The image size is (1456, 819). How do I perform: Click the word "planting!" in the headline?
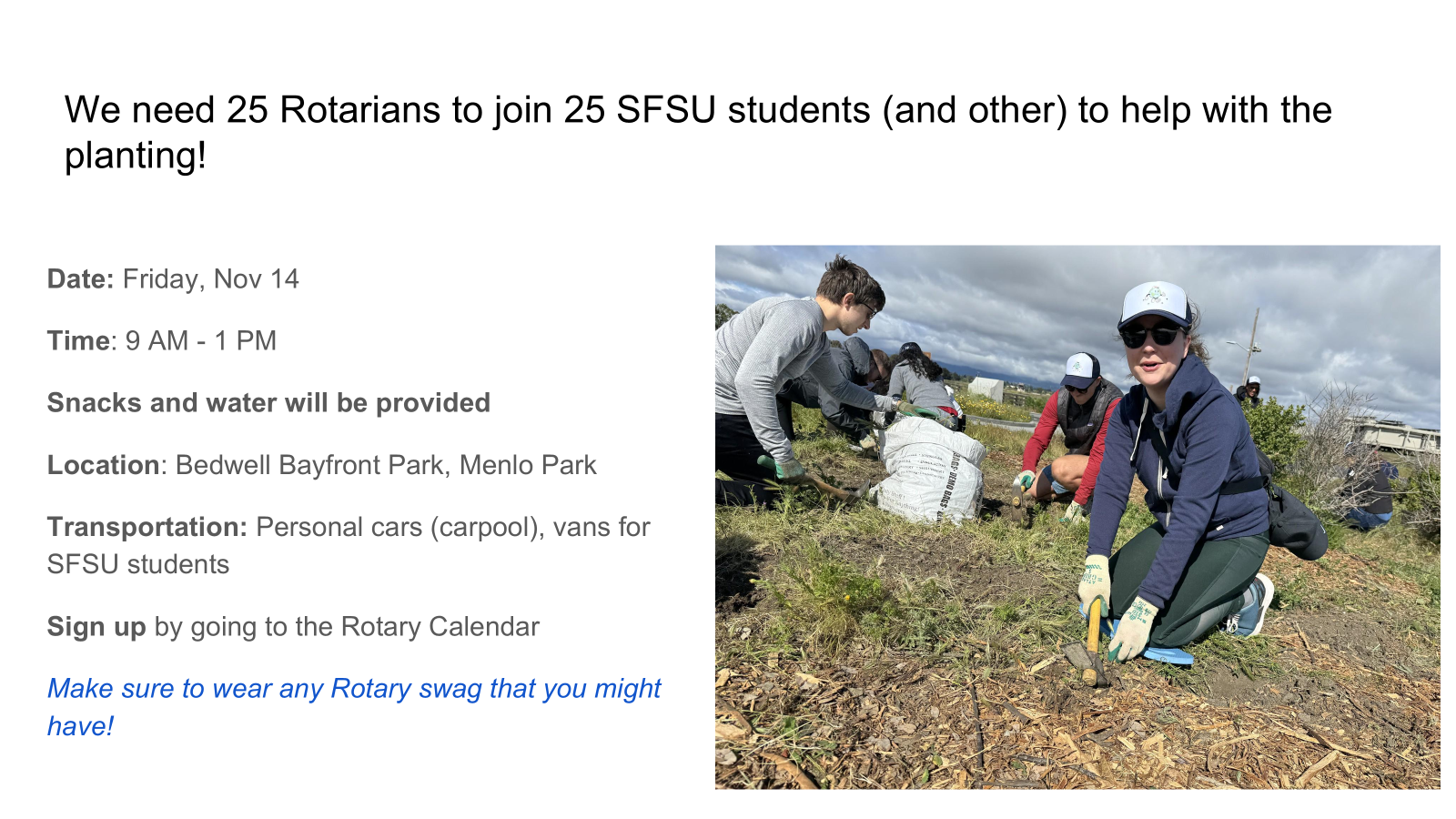136,156
